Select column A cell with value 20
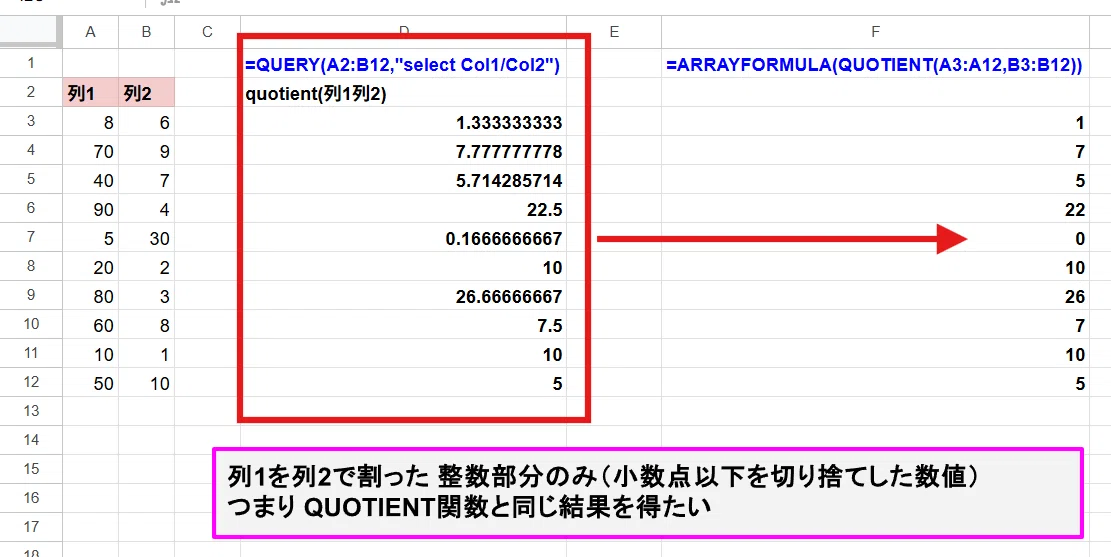 [90, 266]
